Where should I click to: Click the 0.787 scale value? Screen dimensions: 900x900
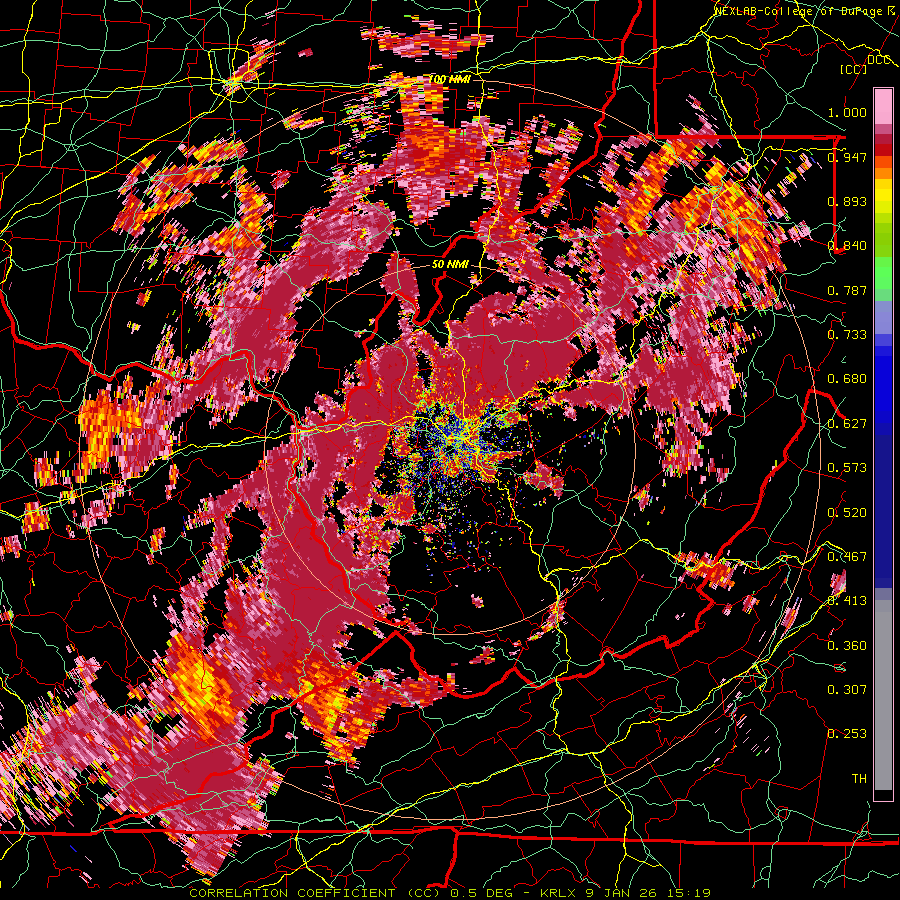pyautogui.click(x=847, y=290)
